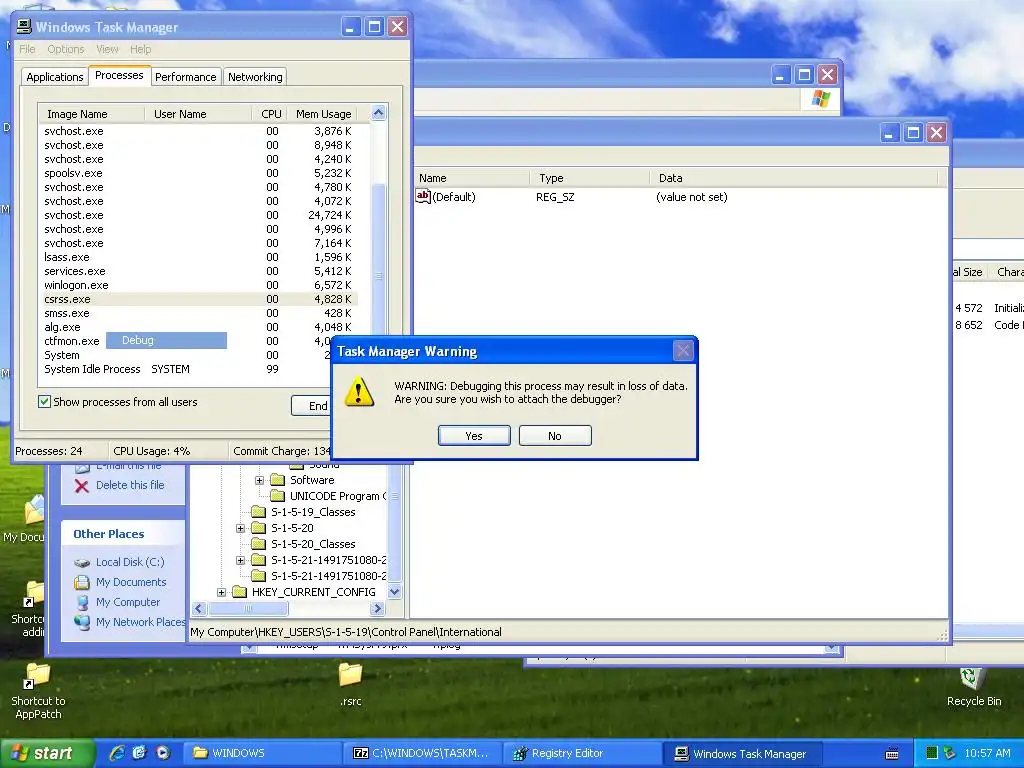This screenshot has width=1024, height=768.
Task: Click registry tree left scroll arrow
Action: [199, 609]
